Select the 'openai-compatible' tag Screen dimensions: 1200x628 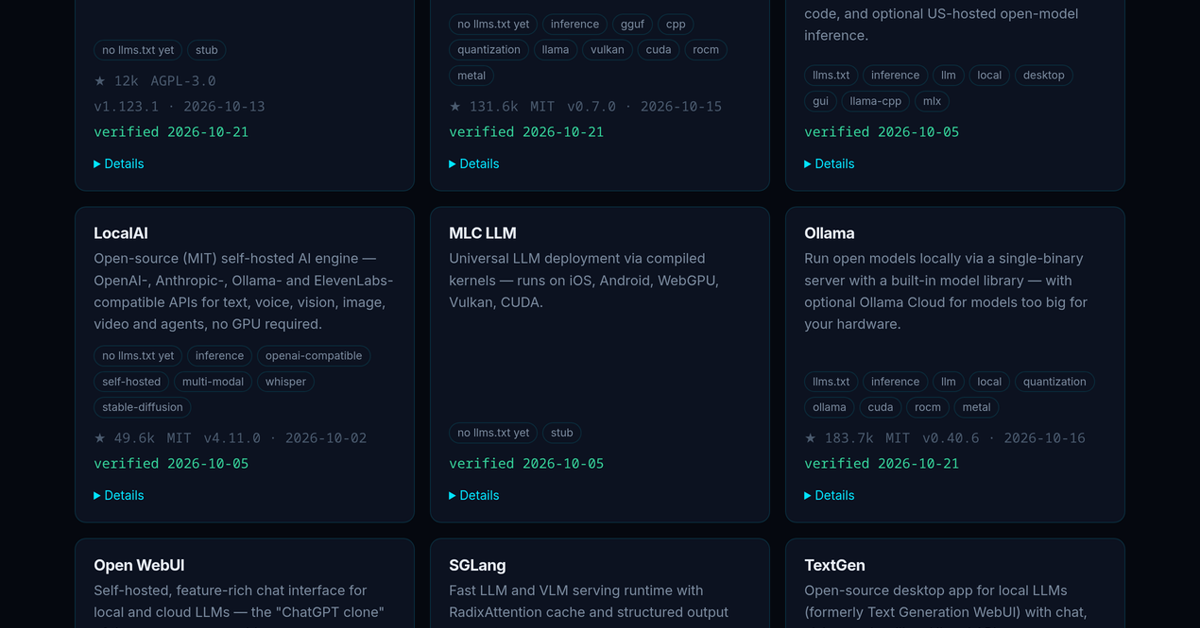tap(314, 356)
